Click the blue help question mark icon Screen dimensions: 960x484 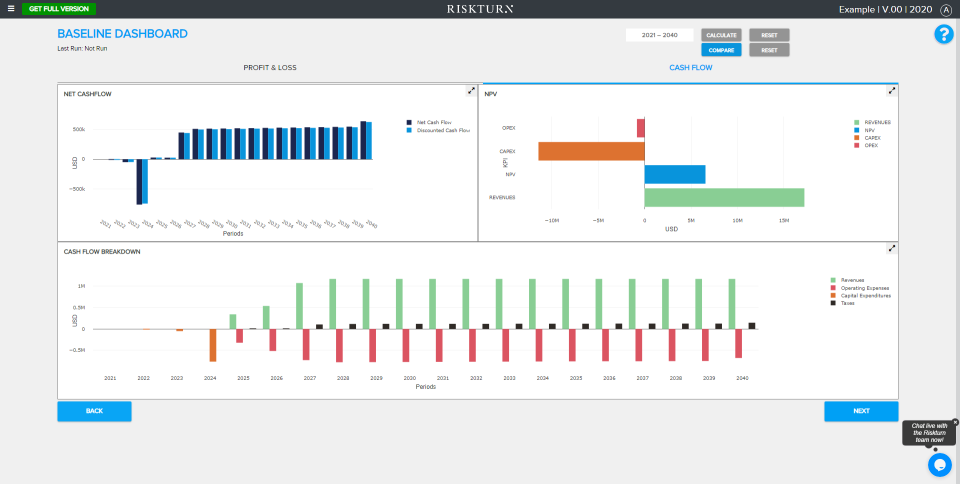click(x=943, y=35)
